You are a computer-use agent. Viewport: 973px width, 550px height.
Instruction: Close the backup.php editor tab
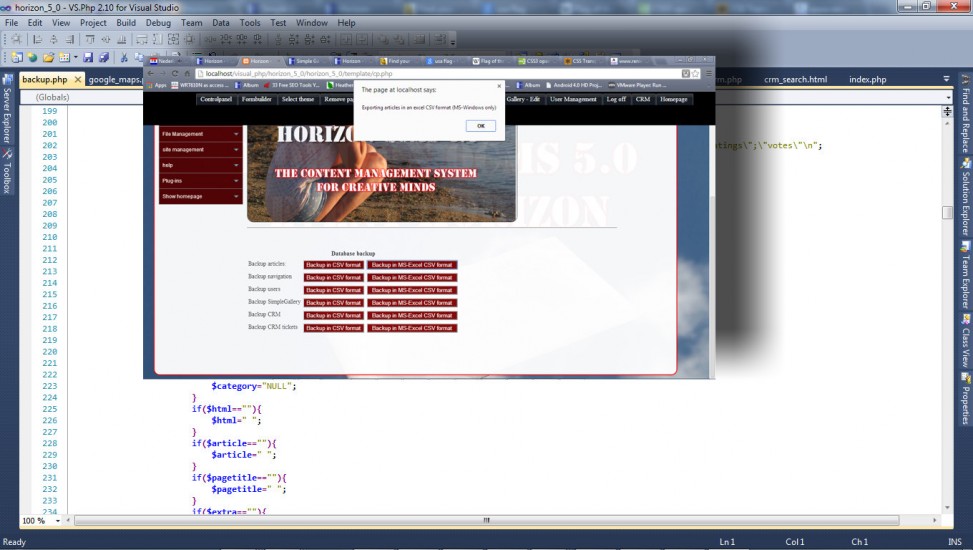pos(77,80)
